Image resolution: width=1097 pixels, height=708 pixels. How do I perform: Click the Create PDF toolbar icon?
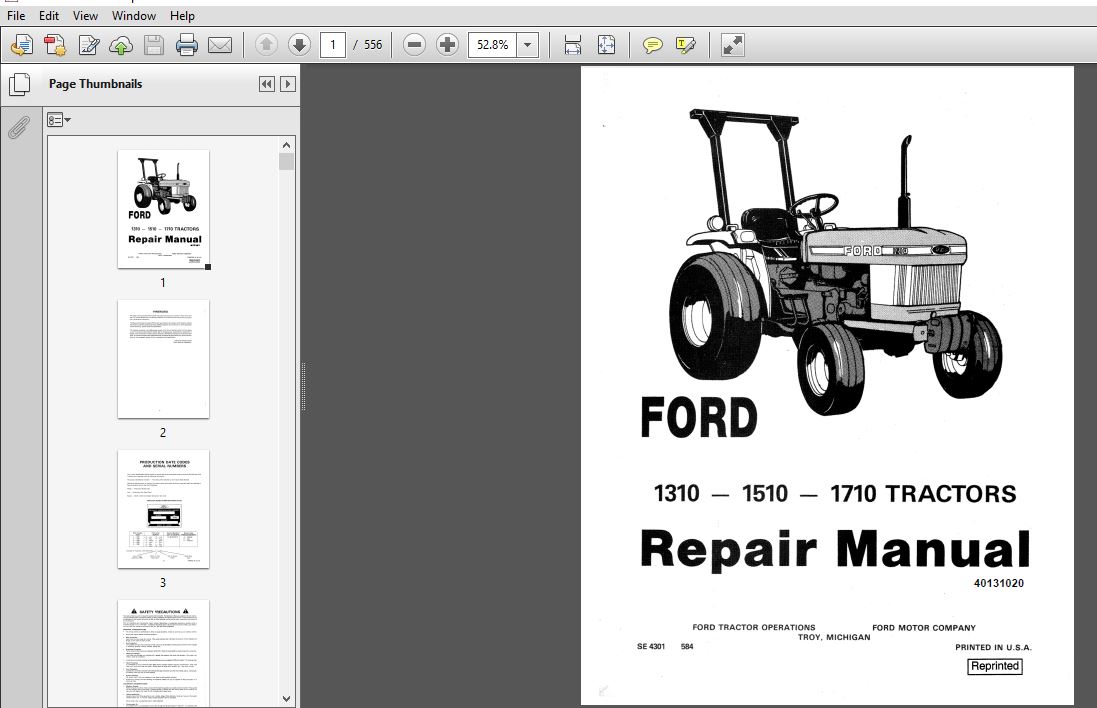coord(55,45)
